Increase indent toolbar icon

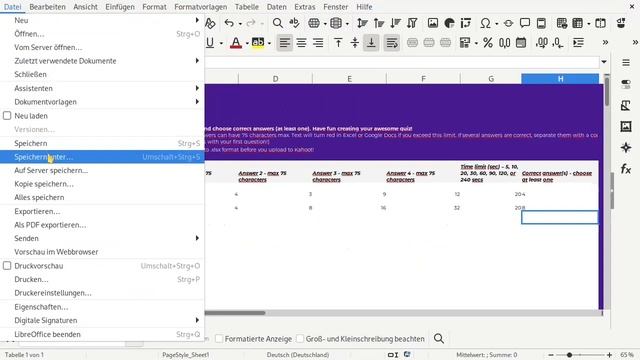(x=578, y=43)
